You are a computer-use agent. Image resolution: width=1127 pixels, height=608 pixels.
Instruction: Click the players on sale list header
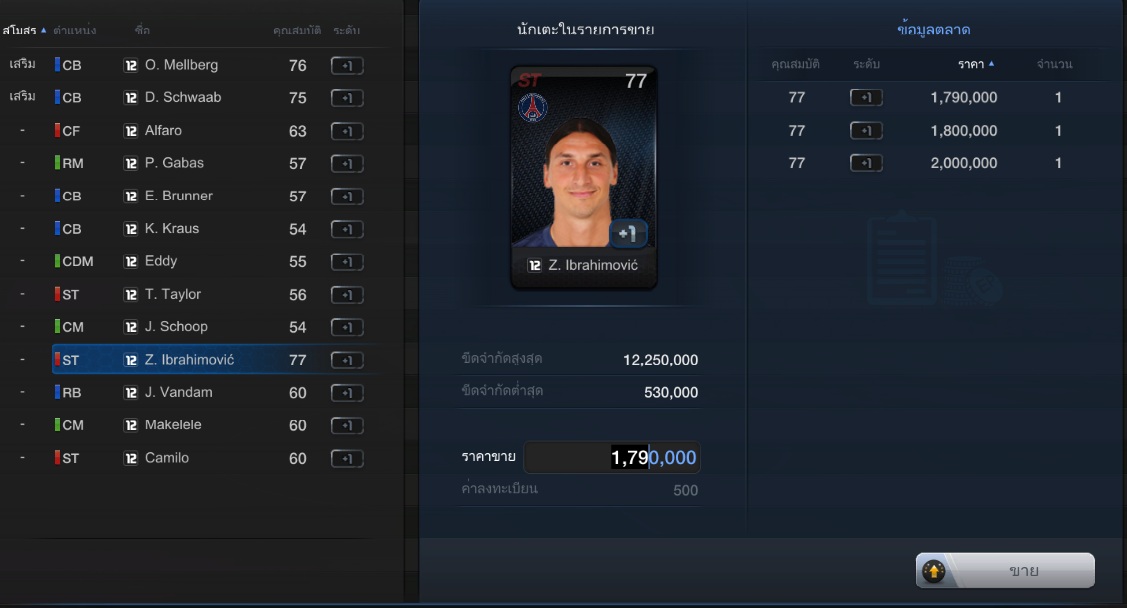click(585, 29)
